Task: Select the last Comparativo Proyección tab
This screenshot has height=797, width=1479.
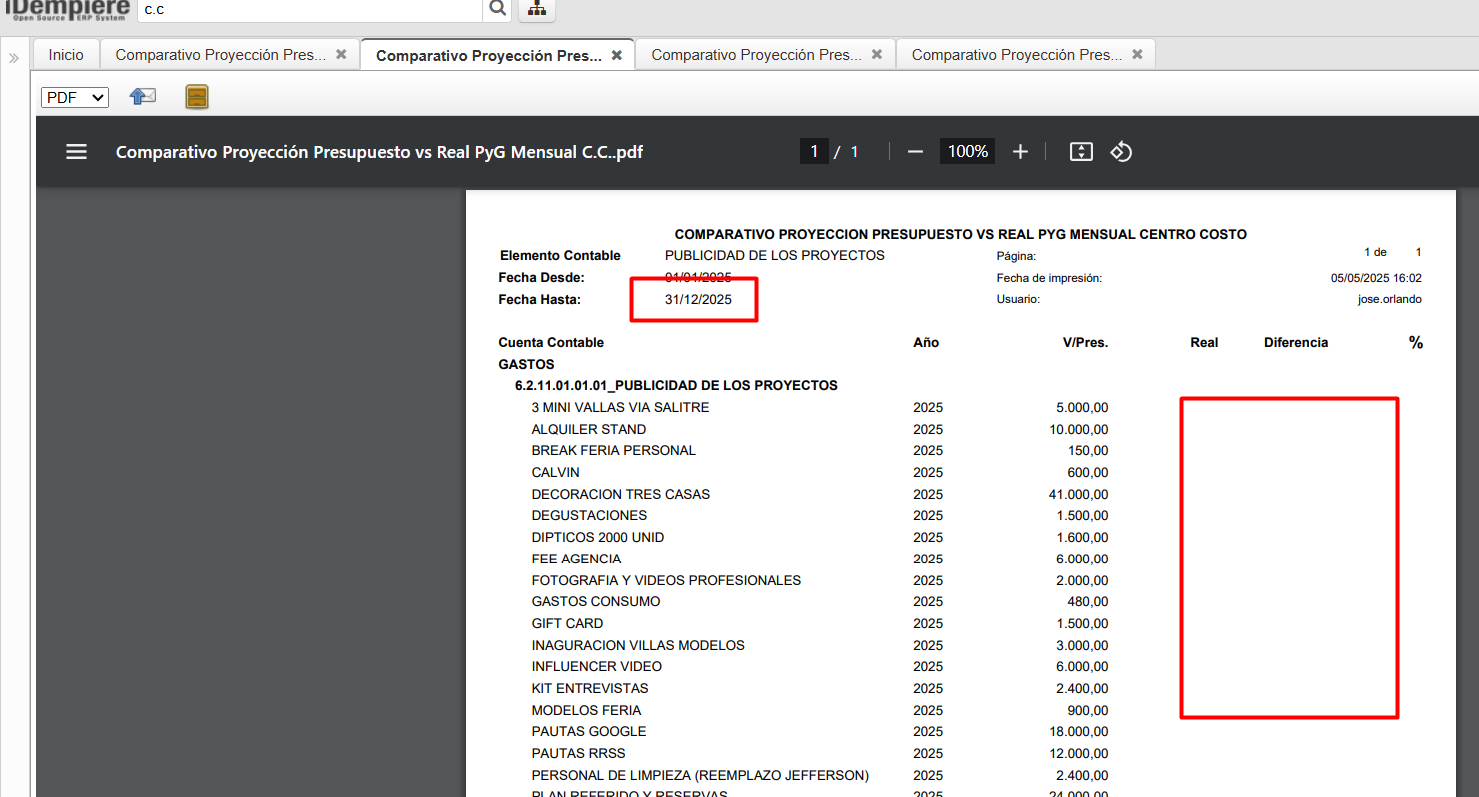Action: tap(1016, 55)
